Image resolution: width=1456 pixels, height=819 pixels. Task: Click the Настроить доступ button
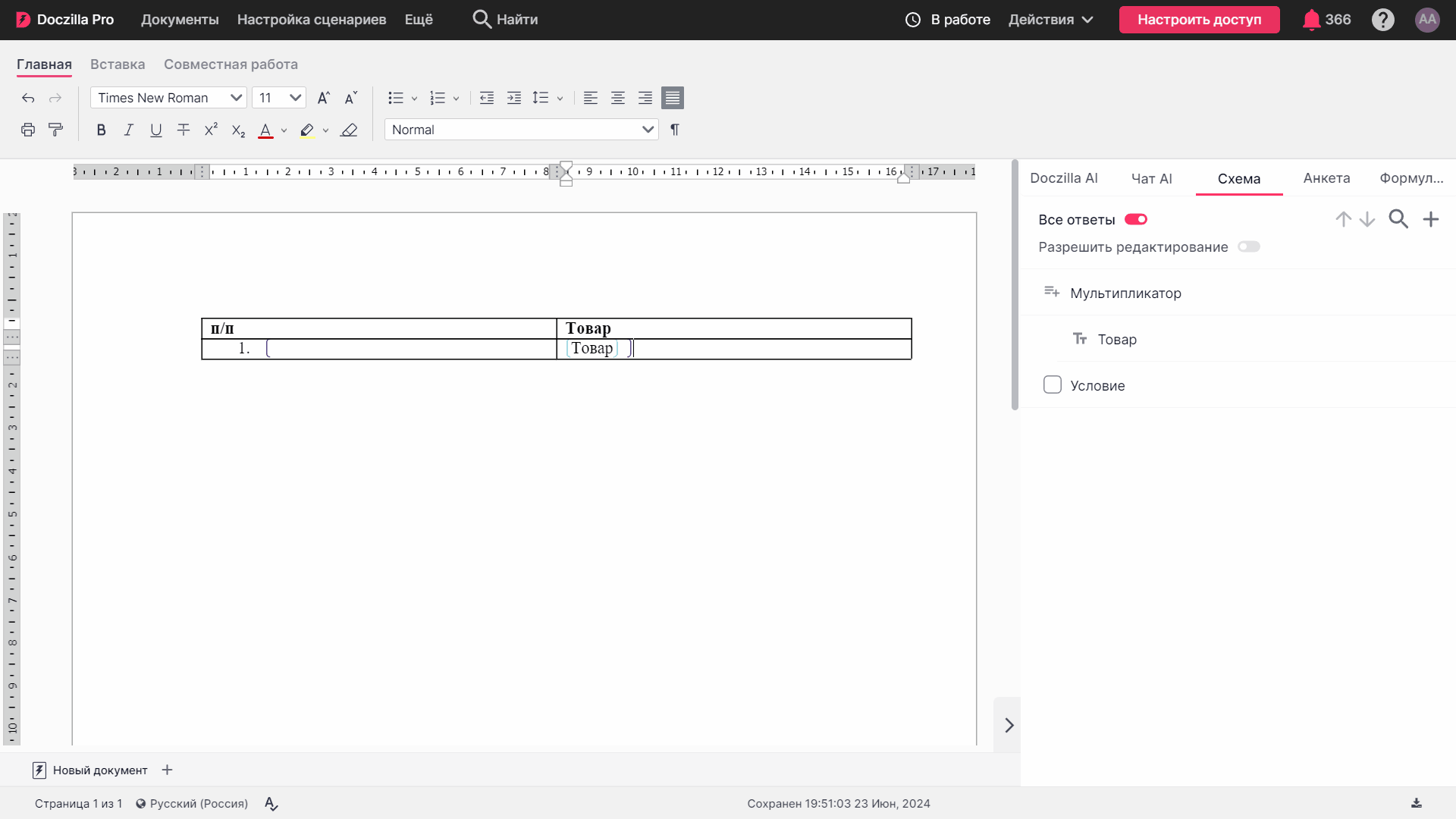[x=1199, y=20]
